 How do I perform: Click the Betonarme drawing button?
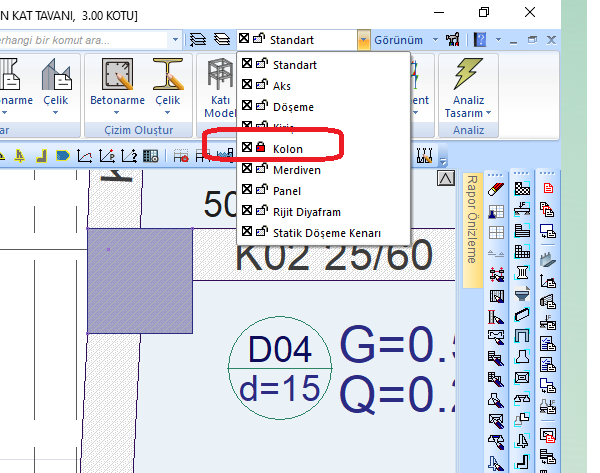117,85
